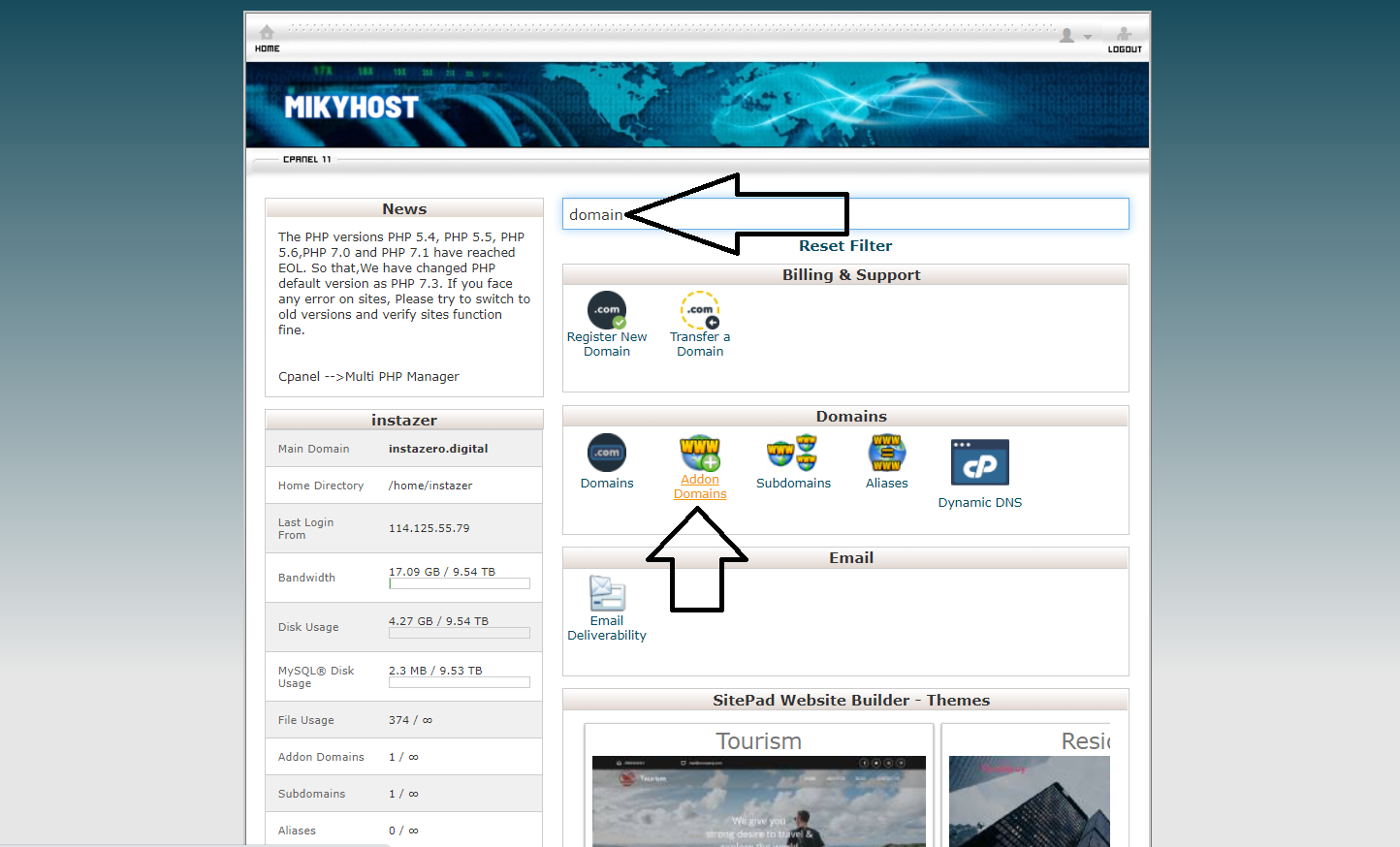Viewport: 1400px width, 847px height.
Task: Click the 'Addon Domains' stats row label
Action: click(x=321, y=757)
